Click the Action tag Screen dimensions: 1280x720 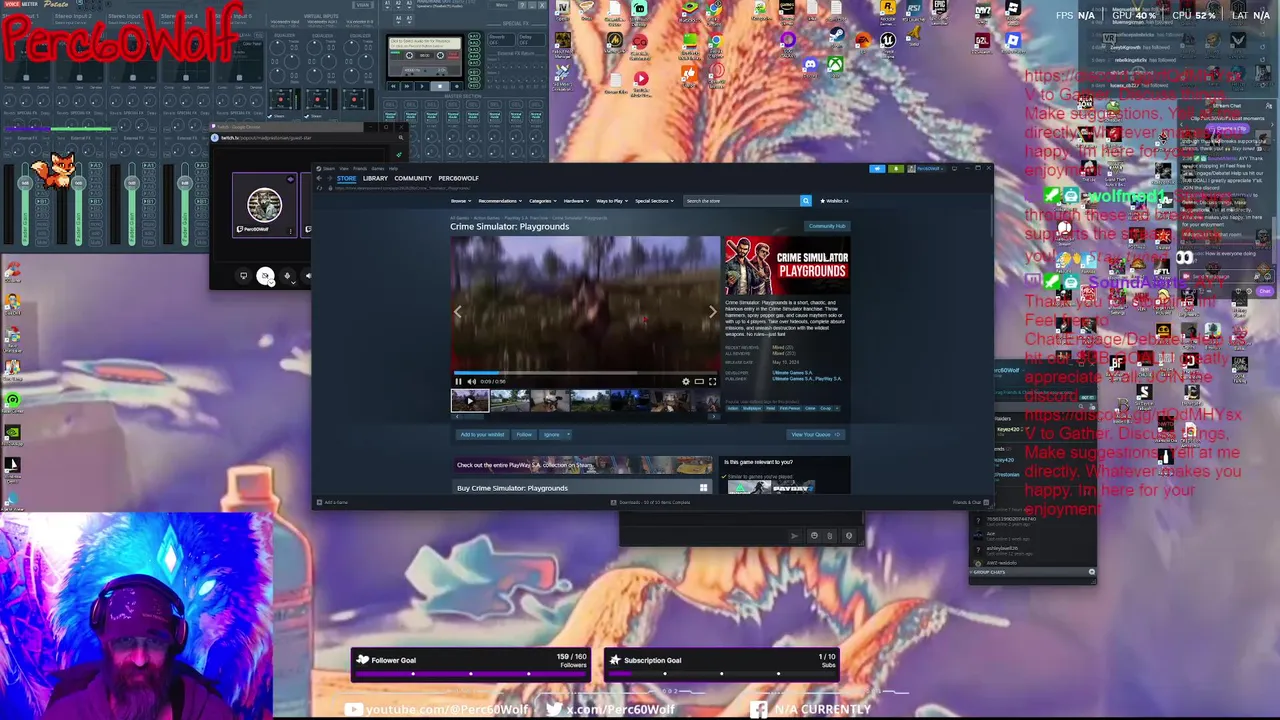(733, 408)
